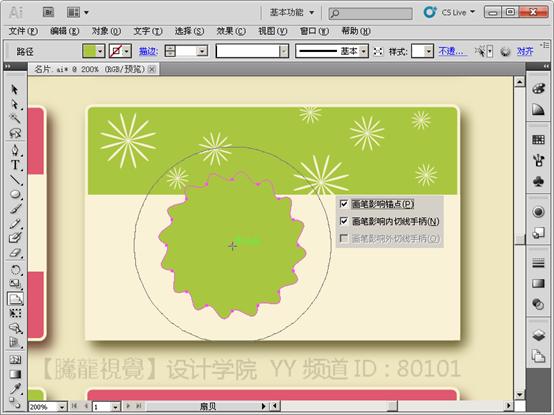Toggle 画笔影响外切线手柄(O) checkbox
The width and height of the screenshot is (554, 415).
343,238
